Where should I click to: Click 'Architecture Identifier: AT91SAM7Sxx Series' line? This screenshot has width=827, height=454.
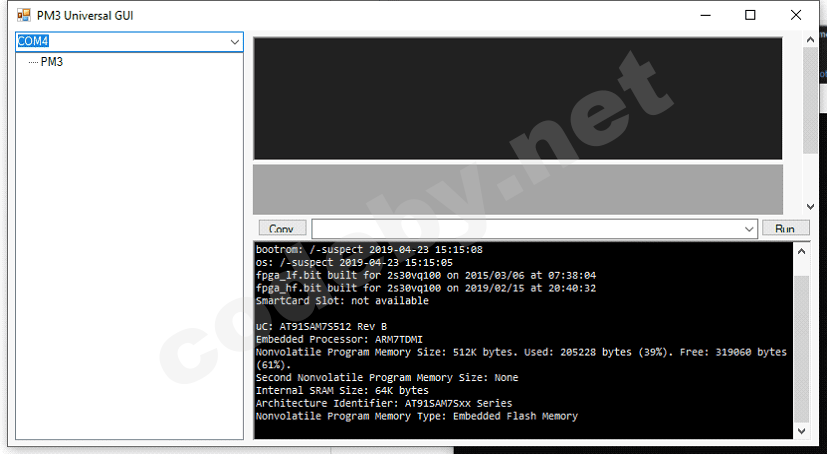pos(384,403)
